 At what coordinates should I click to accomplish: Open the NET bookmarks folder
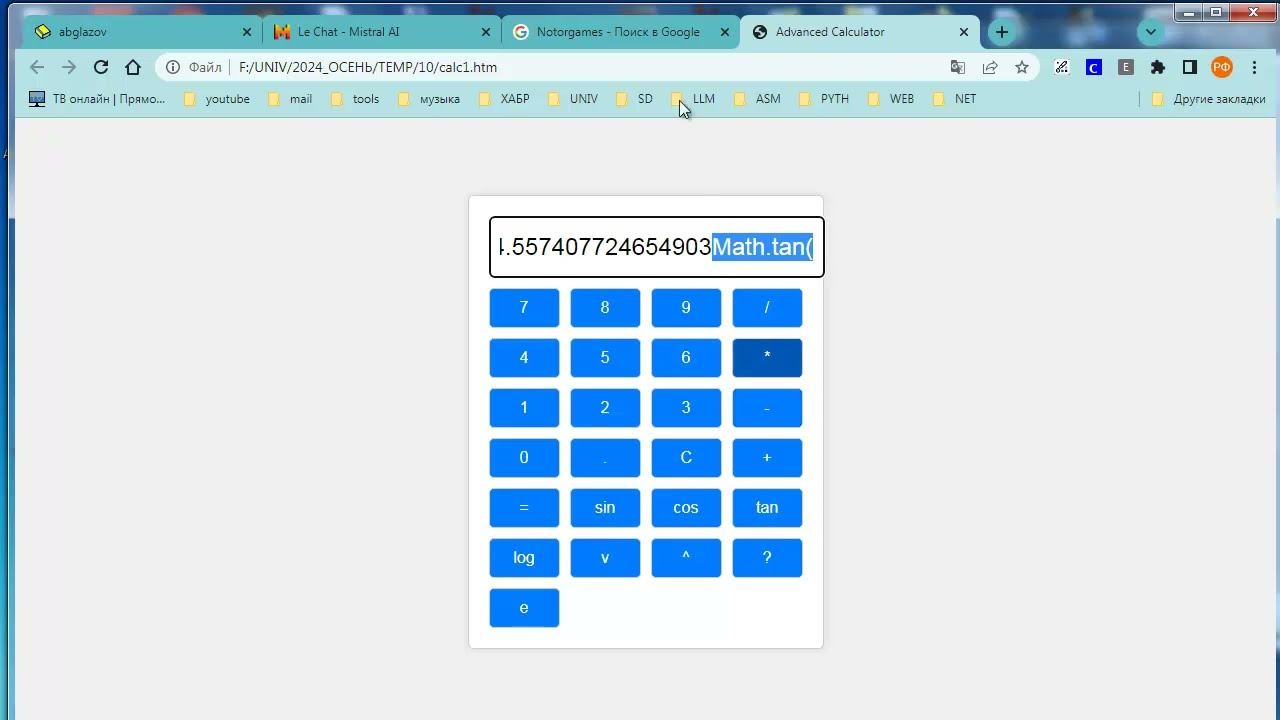pyautogui.click(x=955, y=99)
